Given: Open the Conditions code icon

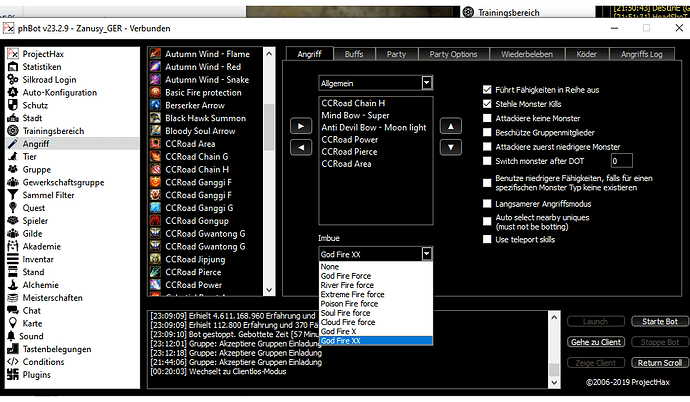Looking at the screenshot, I should click(x=13, y=362).
